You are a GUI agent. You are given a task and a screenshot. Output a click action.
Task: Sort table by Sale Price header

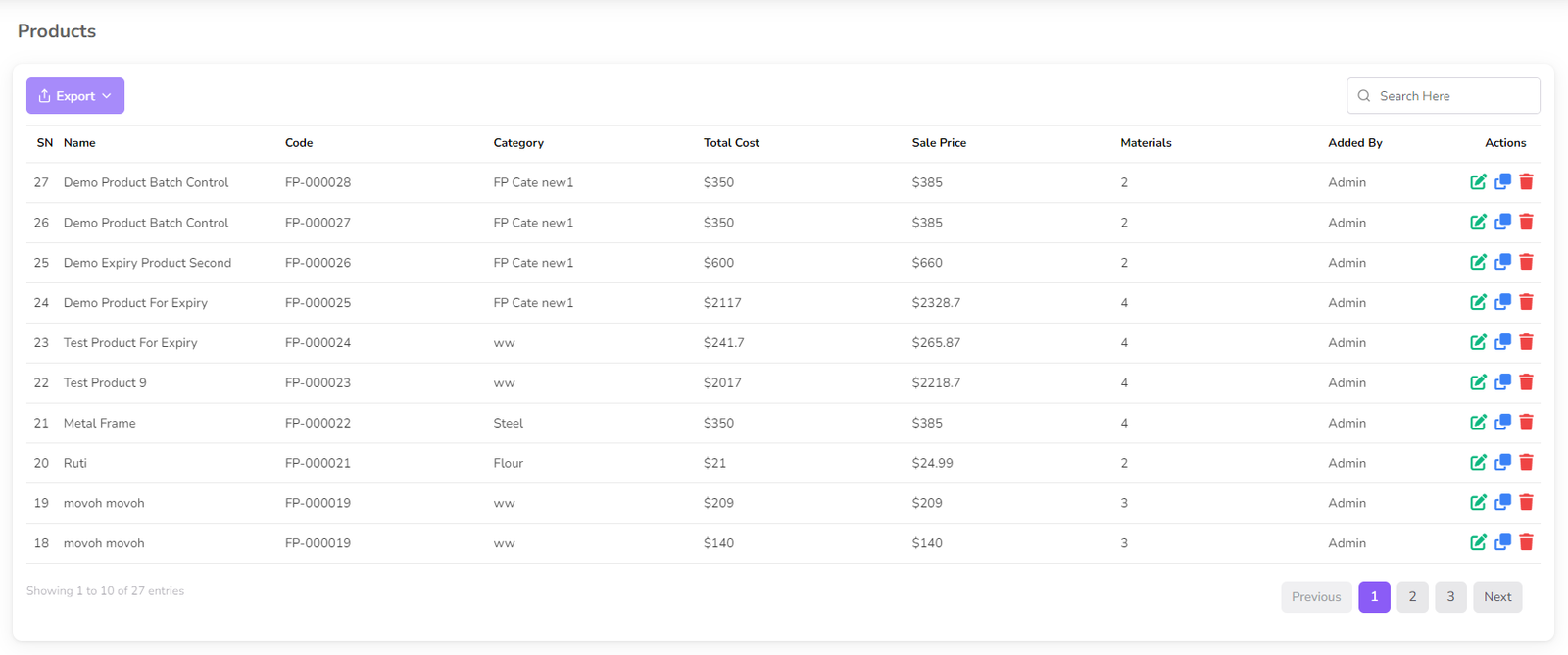tap(939, 143)
